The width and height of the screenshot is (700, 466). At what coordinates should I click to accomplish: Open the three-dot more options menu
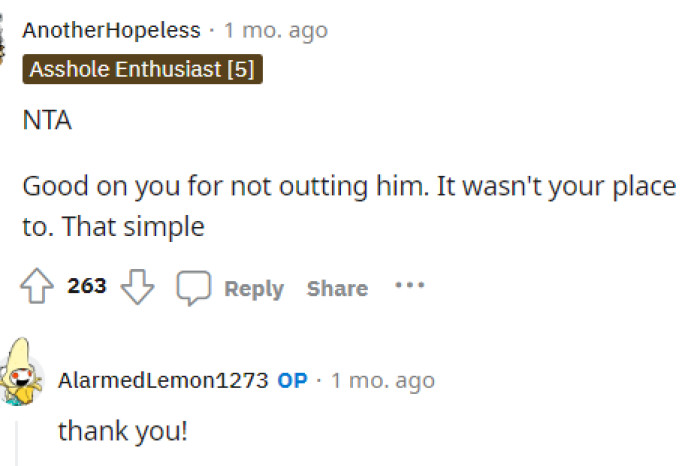[x=409, y=286]
